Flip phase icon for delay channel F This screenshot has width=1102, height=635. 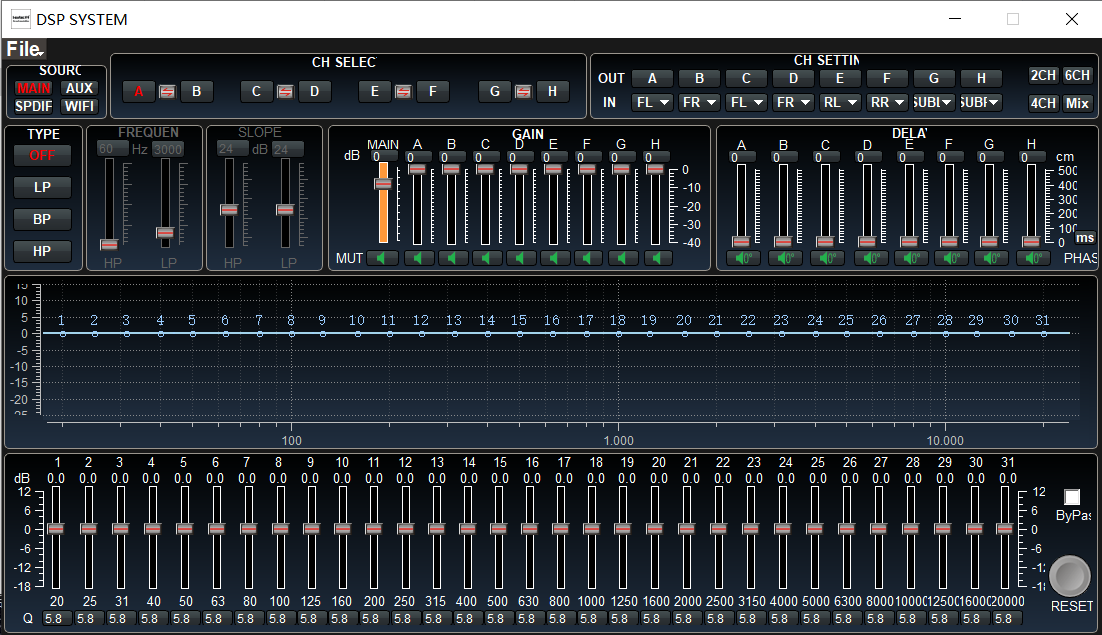(951, 258)
